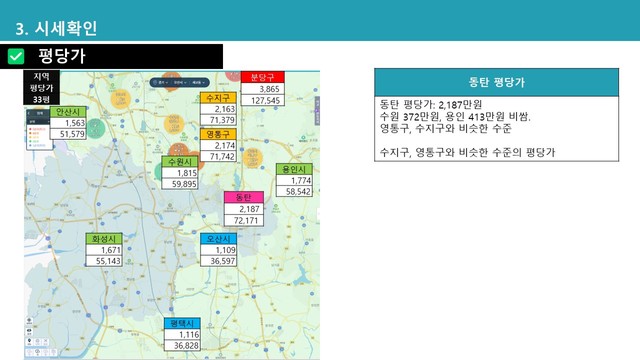Click the green checkmark icon beside 평당가
This screenshot has width=640, height=360.
pyautogui.click(x=16, y=56)
